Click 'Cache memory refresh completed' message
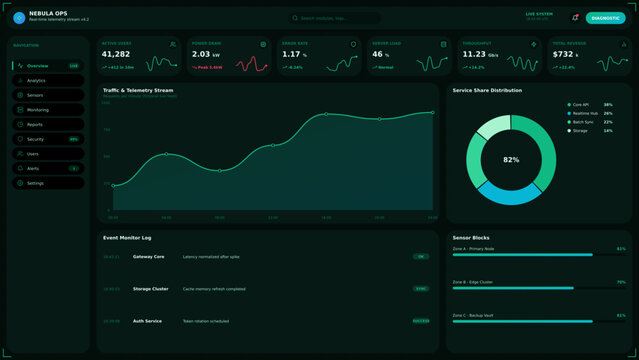Image resolution: width=639 pixels, height=360 pixels. pyautogui.click(x=214, y=289)
